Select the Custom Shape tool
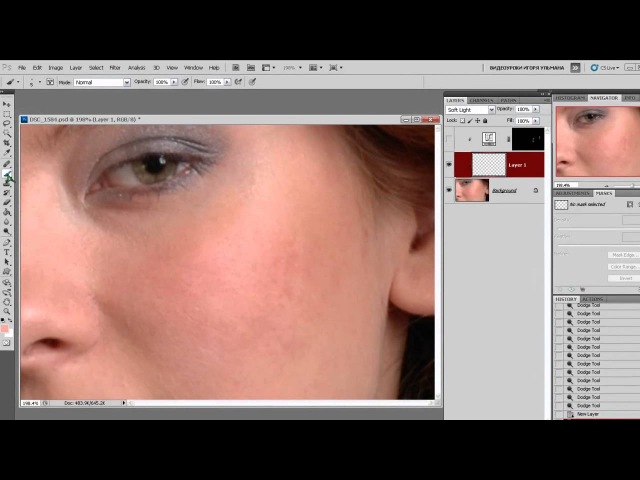 [7, 272]
